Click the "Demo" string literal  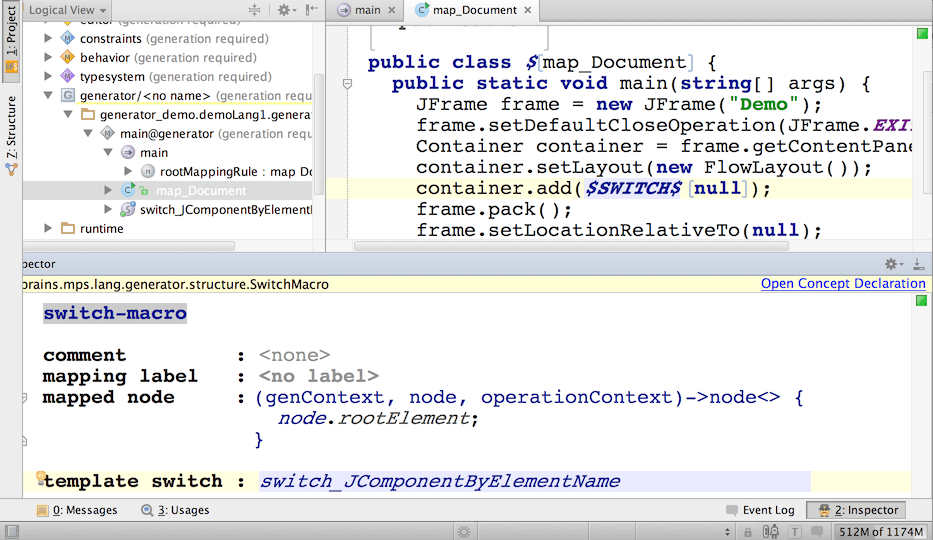tap(763, 105)
